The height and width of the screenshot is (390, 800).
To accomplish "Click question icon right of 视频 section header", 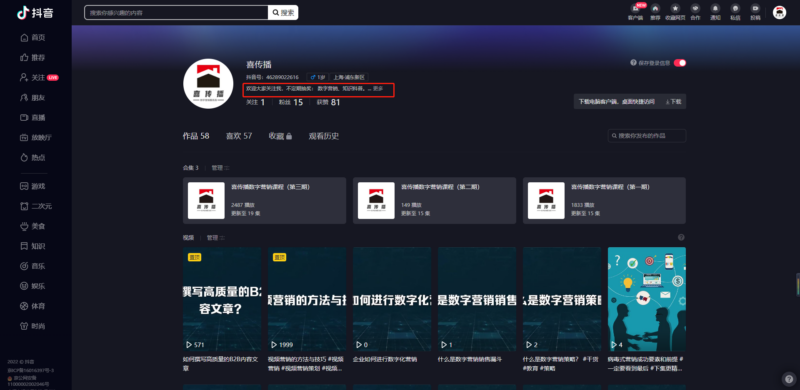I will coord(681,237).
